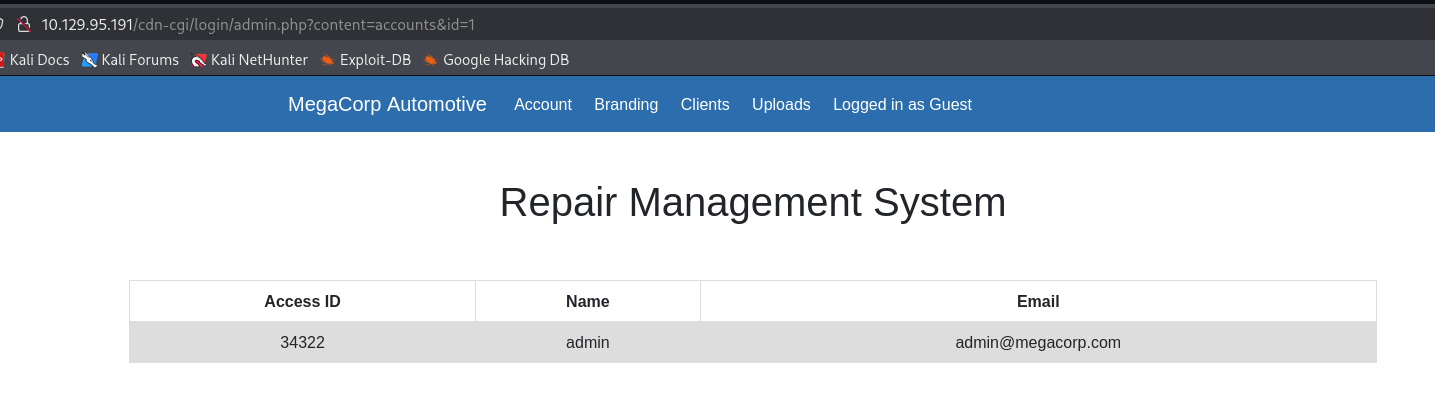Open the Clients navigation link

pos(705,105)
